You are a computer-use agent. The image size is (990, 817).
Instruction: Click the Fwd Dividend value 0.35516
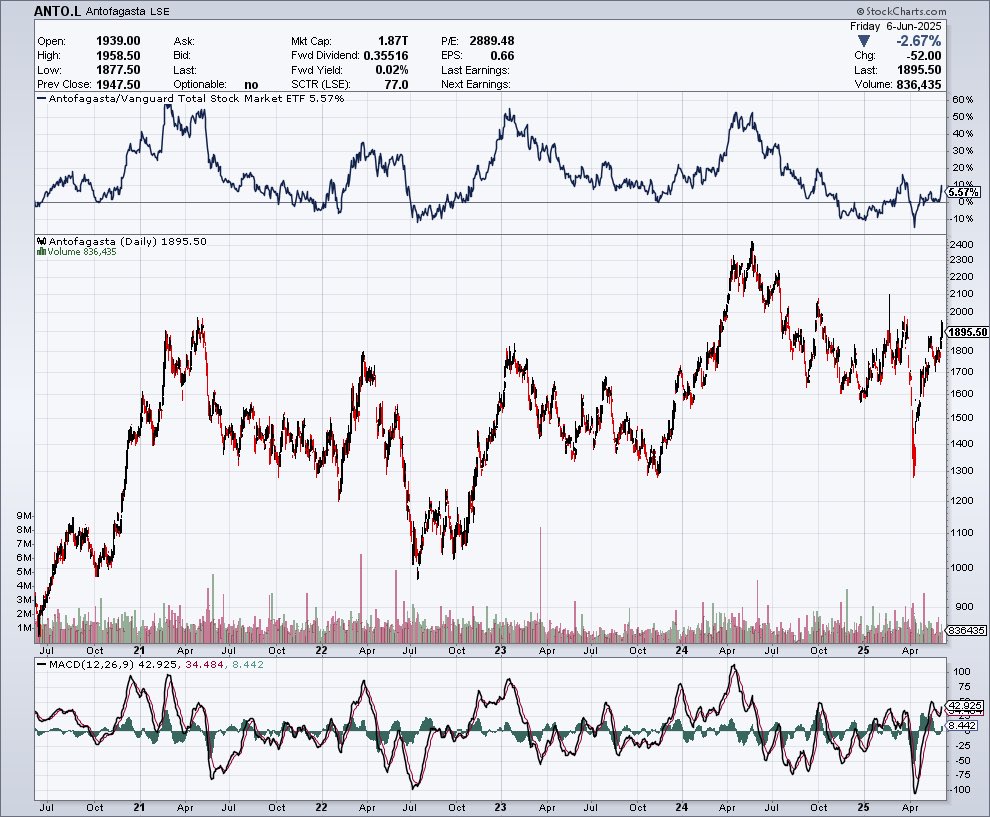pyautogui.click(x=386, y=56)
